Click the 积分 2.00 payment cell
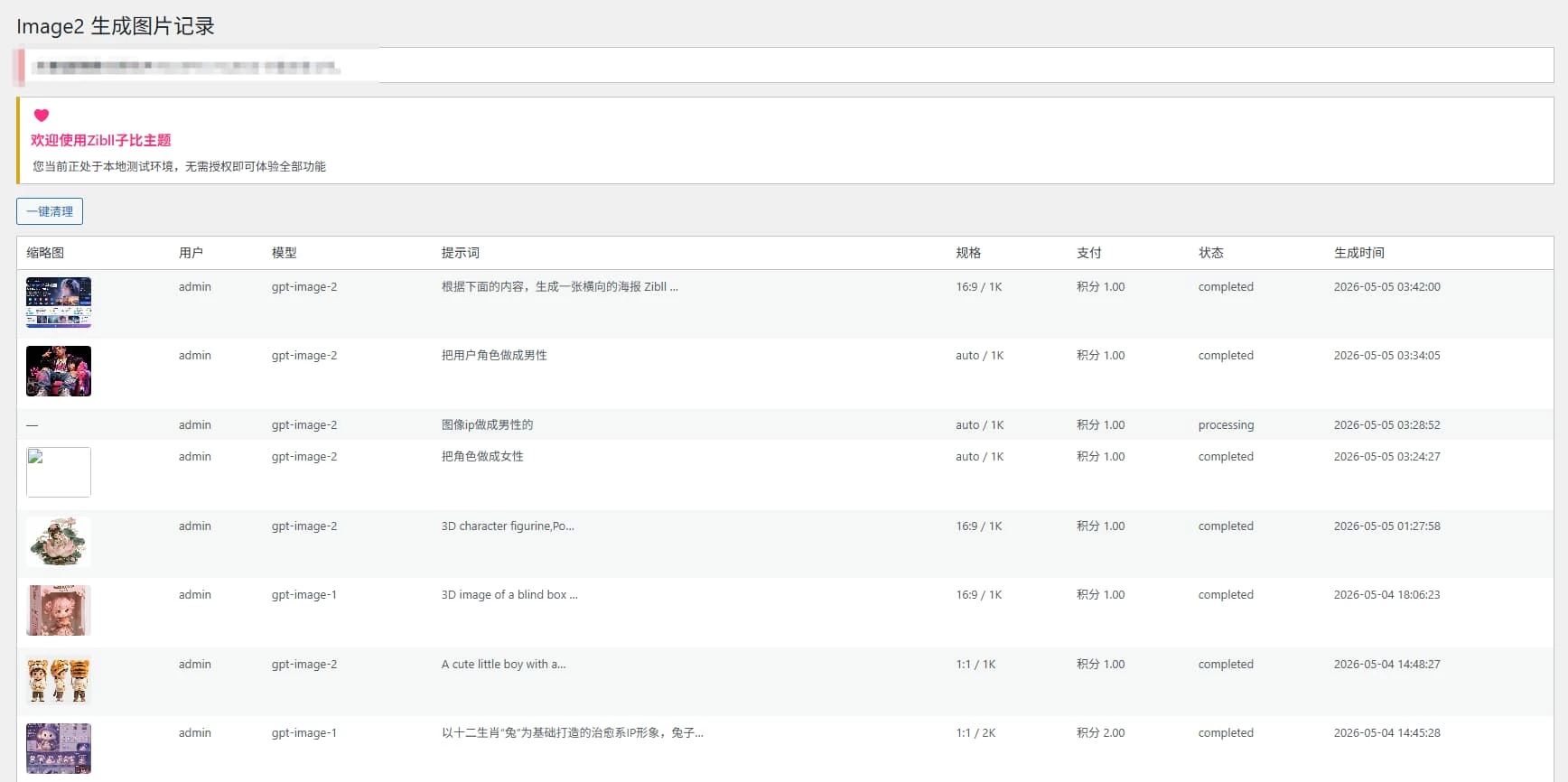The height and width of the screenshot is (782, 1568). pos(1101,732)
